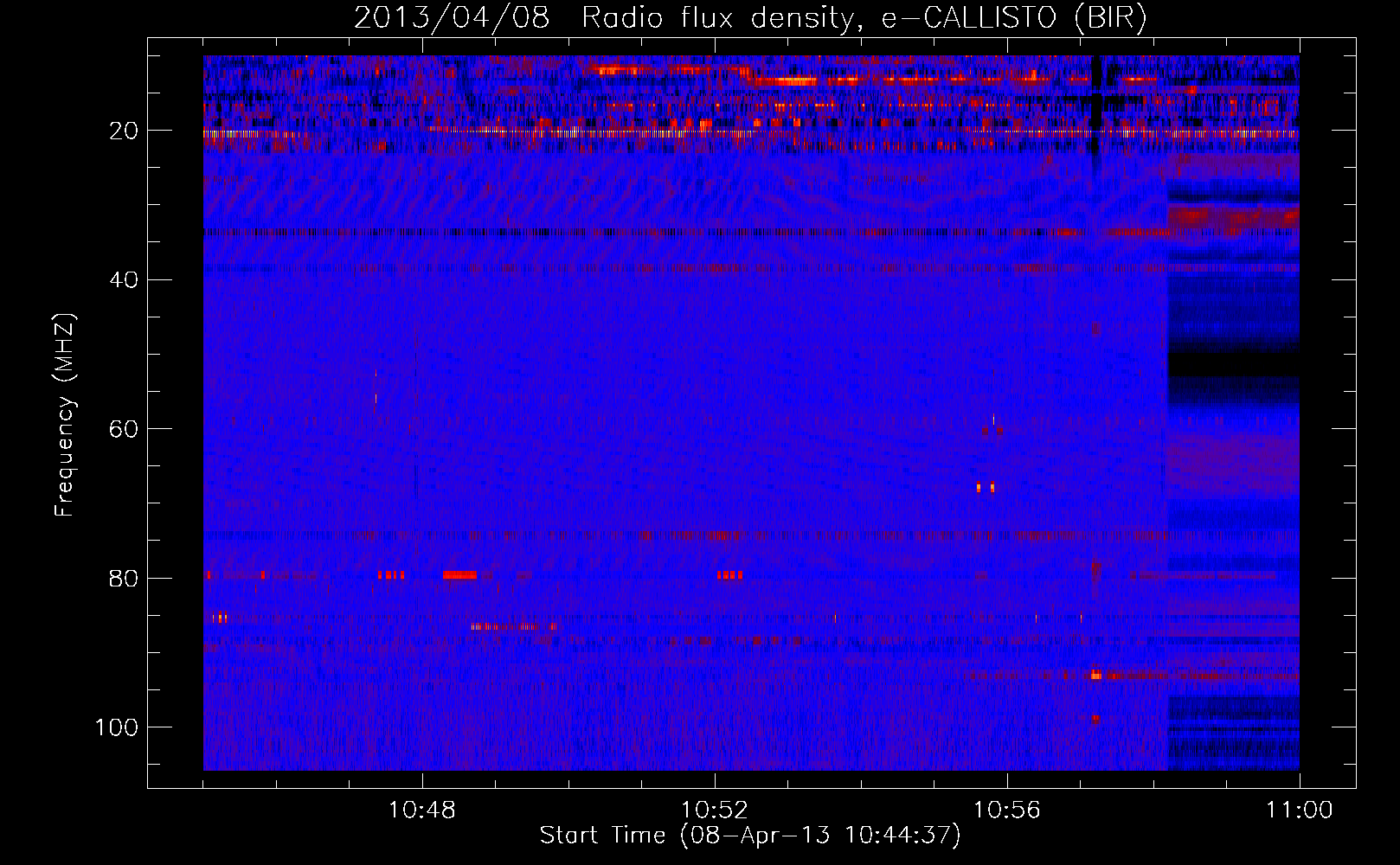Click the black band near 52 MHz before 11:00

(x=1234, y=364)
